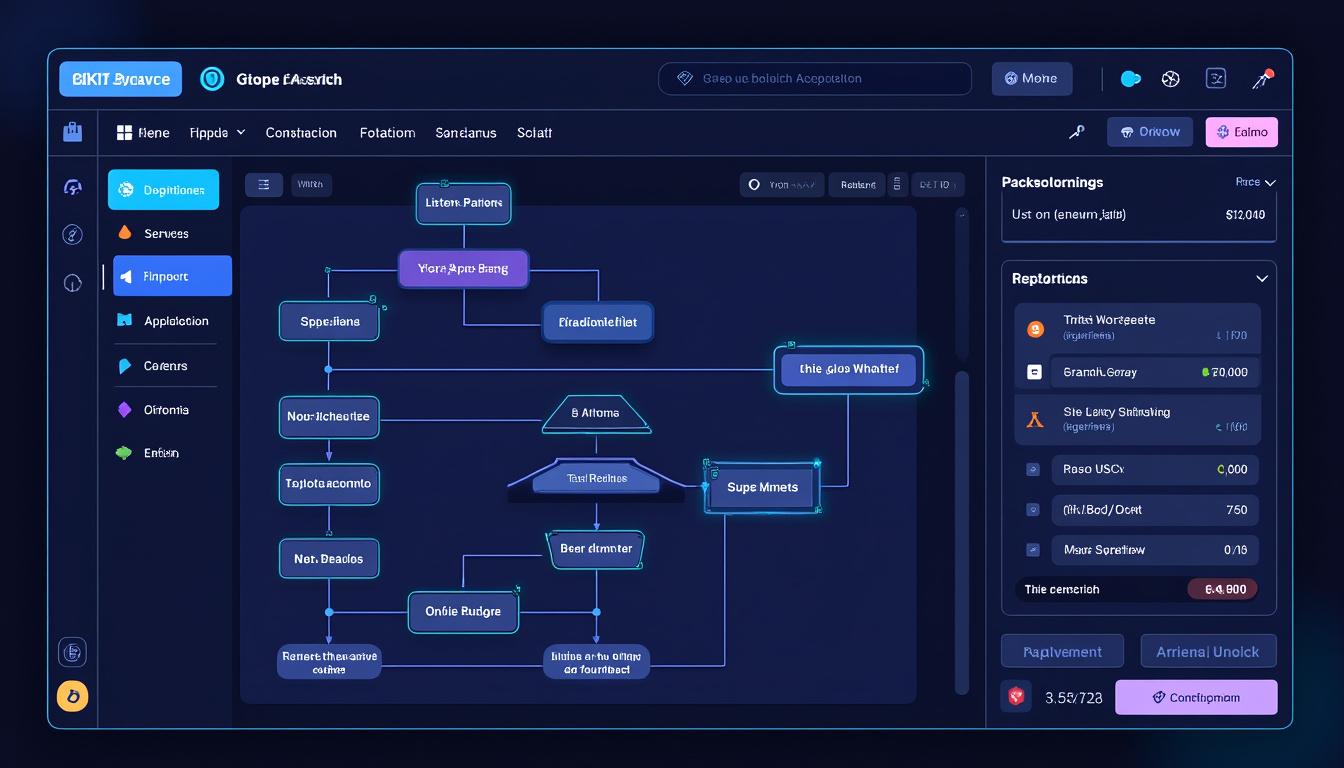Toggle the checkbox beside Raso USCx
The height and width of the screenshot is (768, 1344).
pyautogui.click(x=1033, y=469)
